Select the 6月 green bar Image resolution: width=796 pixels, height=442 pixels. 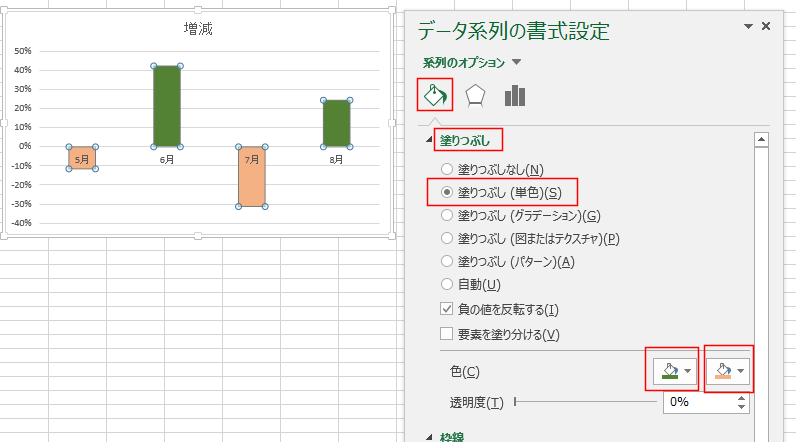click(167, 106)
